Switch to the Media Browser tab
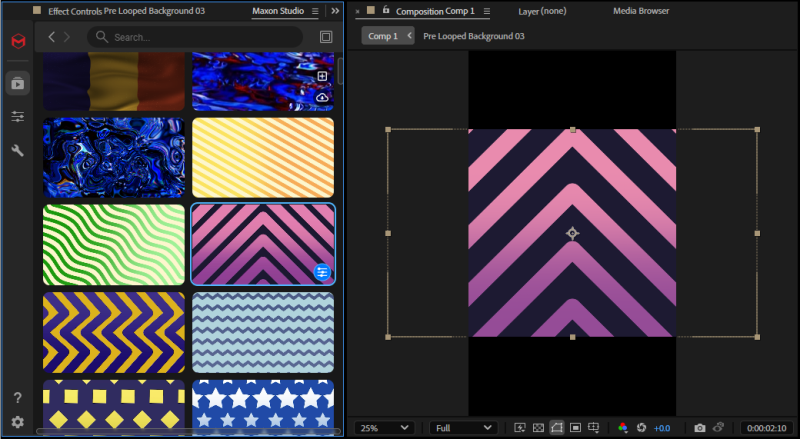The width and height of the screenshot is (800, 439). pos(643,11)
